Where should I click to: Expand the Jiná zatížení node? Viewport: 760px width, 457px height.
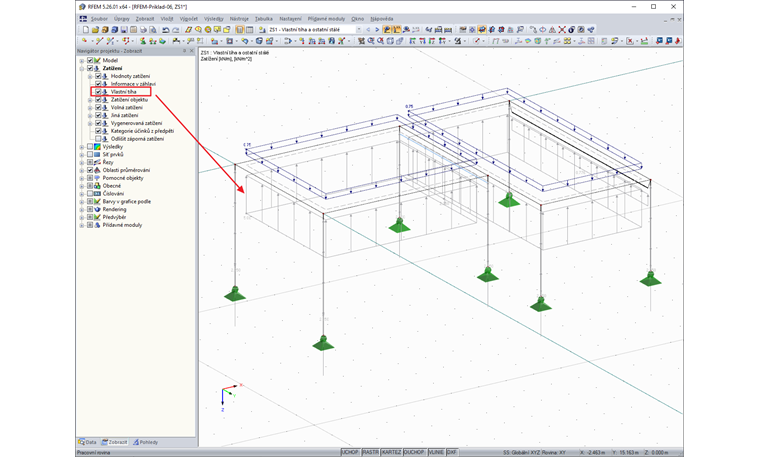[90, 115]
